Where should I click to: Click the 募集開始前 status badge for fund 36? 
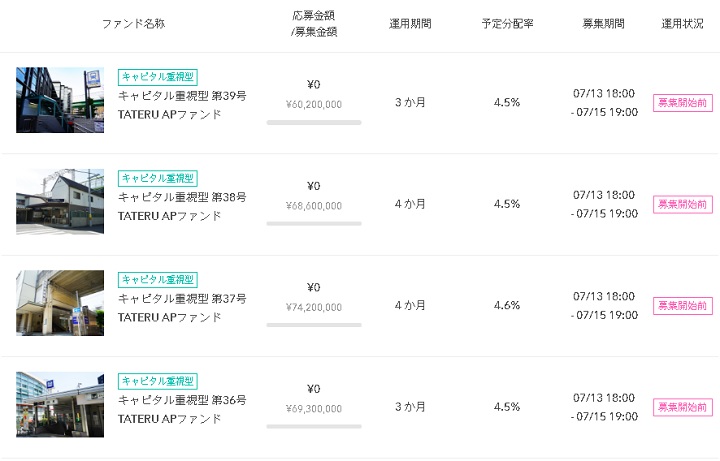pyautogui.click(x=683, y=407)
